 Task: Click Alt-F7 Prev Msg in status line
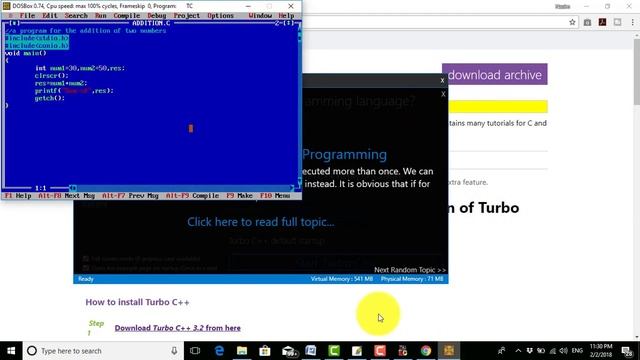(x=130, y=196)
